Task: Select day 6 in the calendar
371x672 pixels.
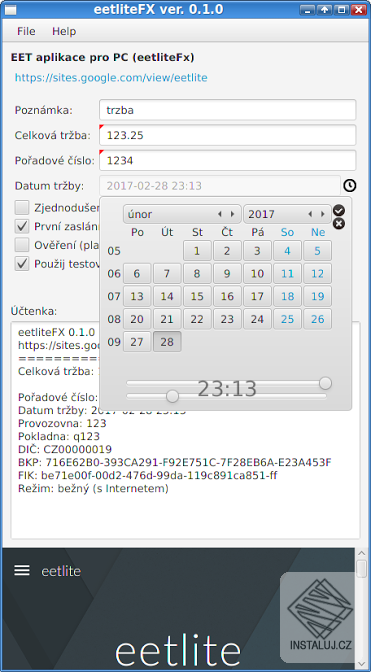Action: click(137, 273)
